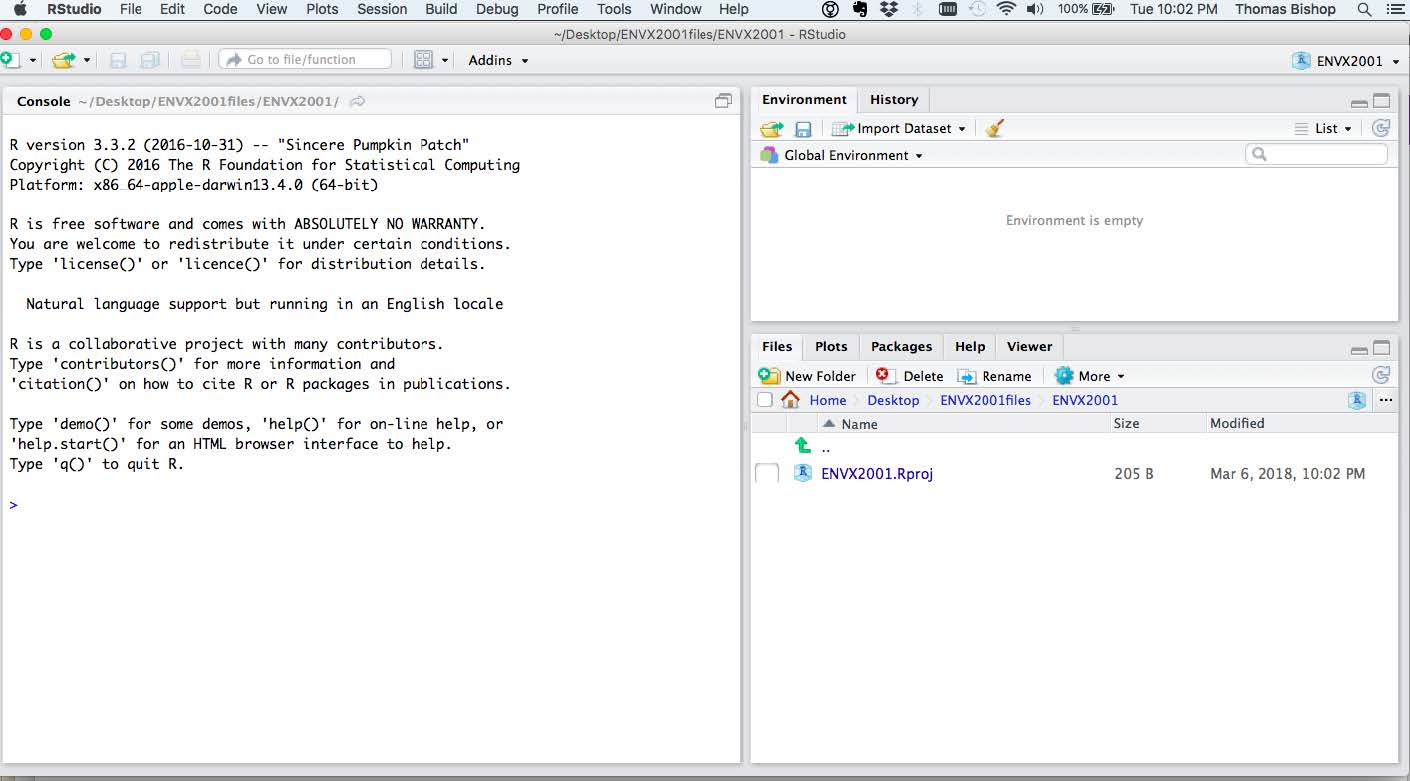Click the Save document icon
Image resolution: width=1410 pixels, height=781 pixels.
(x=118, y=60)
